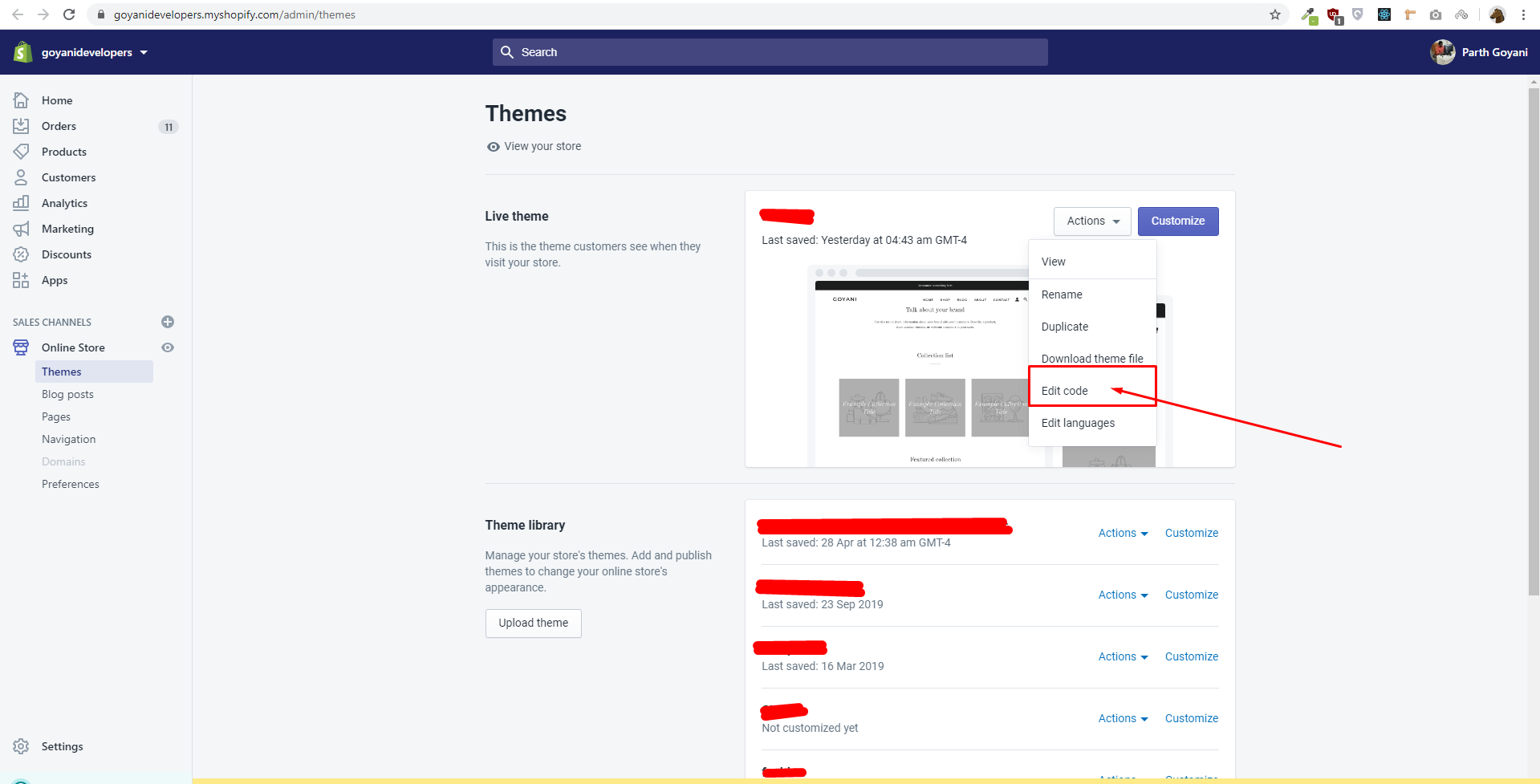Click the Analytics bar chart icon

click(x=22, y=203)
